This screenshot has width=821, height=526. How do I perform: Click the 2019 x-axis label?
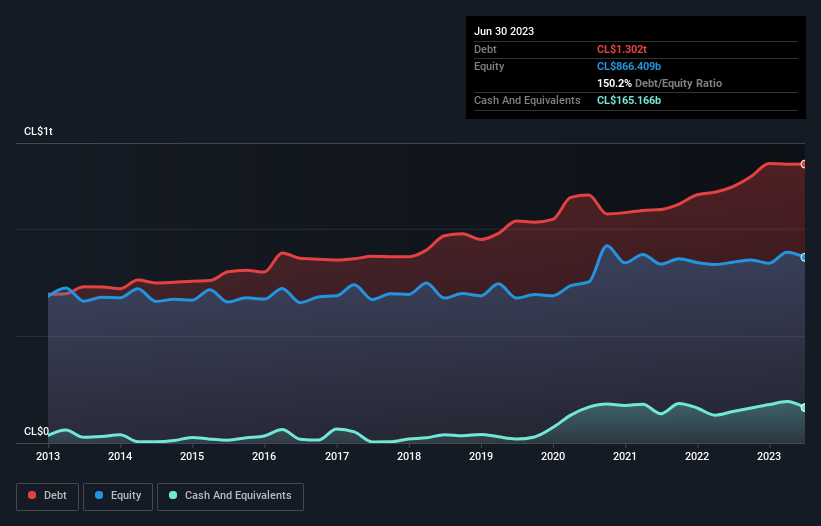click(x=481, y=456)
